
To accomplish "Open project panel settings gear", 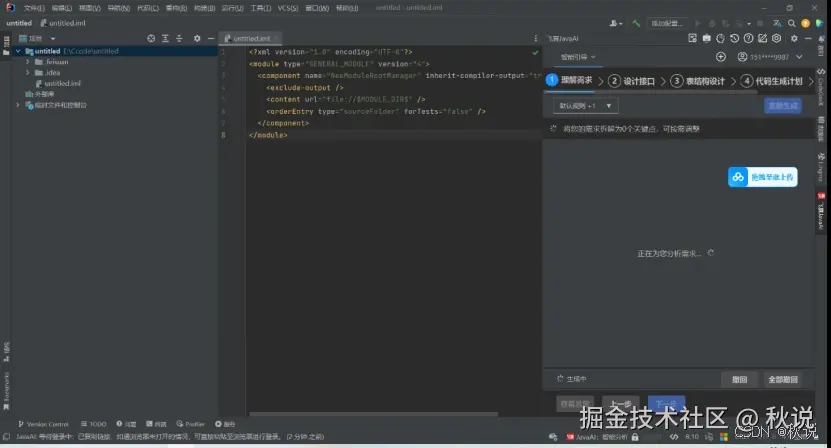I will pyautogui.click(x=197, y=38).
